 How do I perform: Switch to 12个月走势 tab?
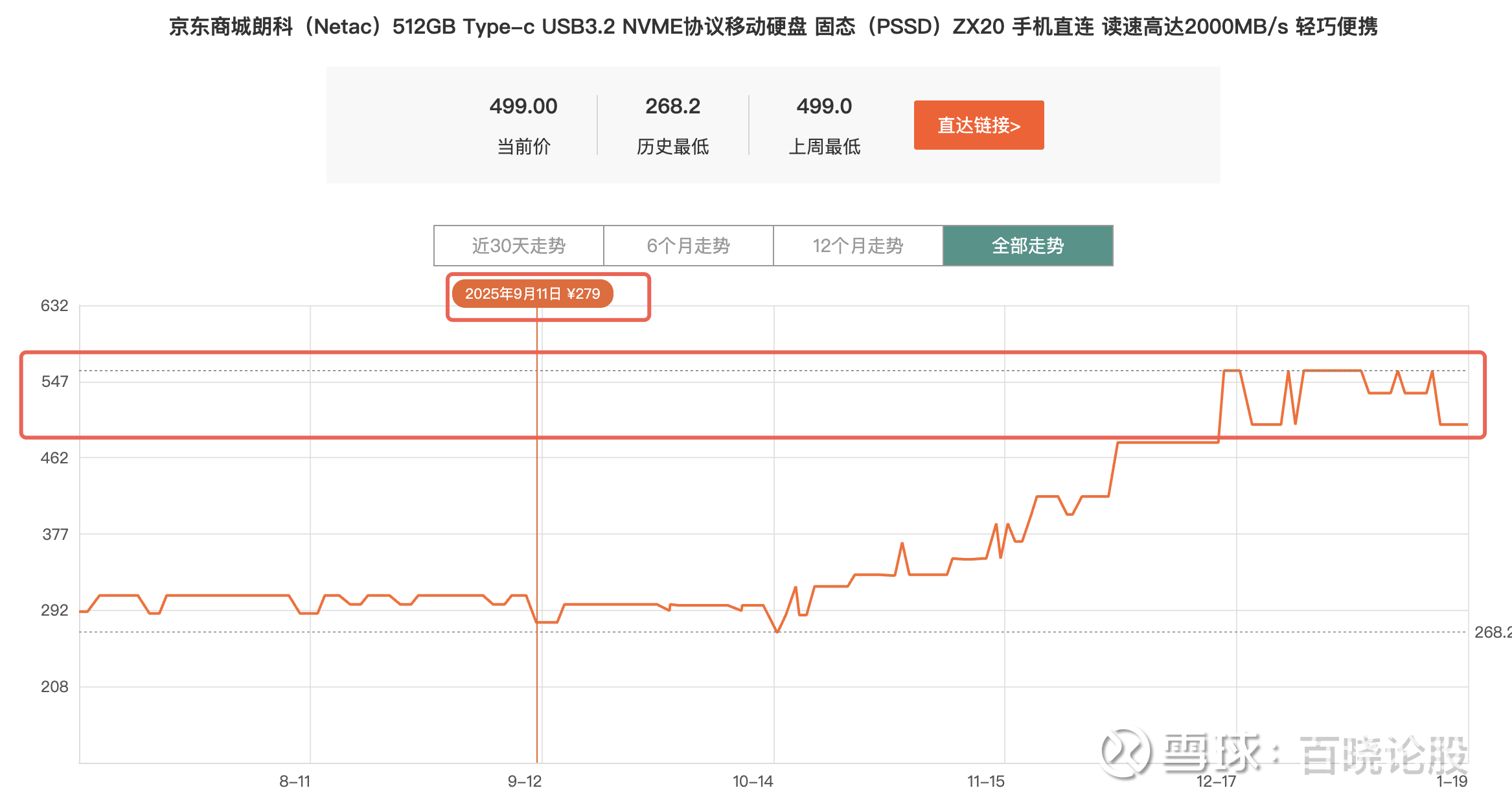coord(858,246)
